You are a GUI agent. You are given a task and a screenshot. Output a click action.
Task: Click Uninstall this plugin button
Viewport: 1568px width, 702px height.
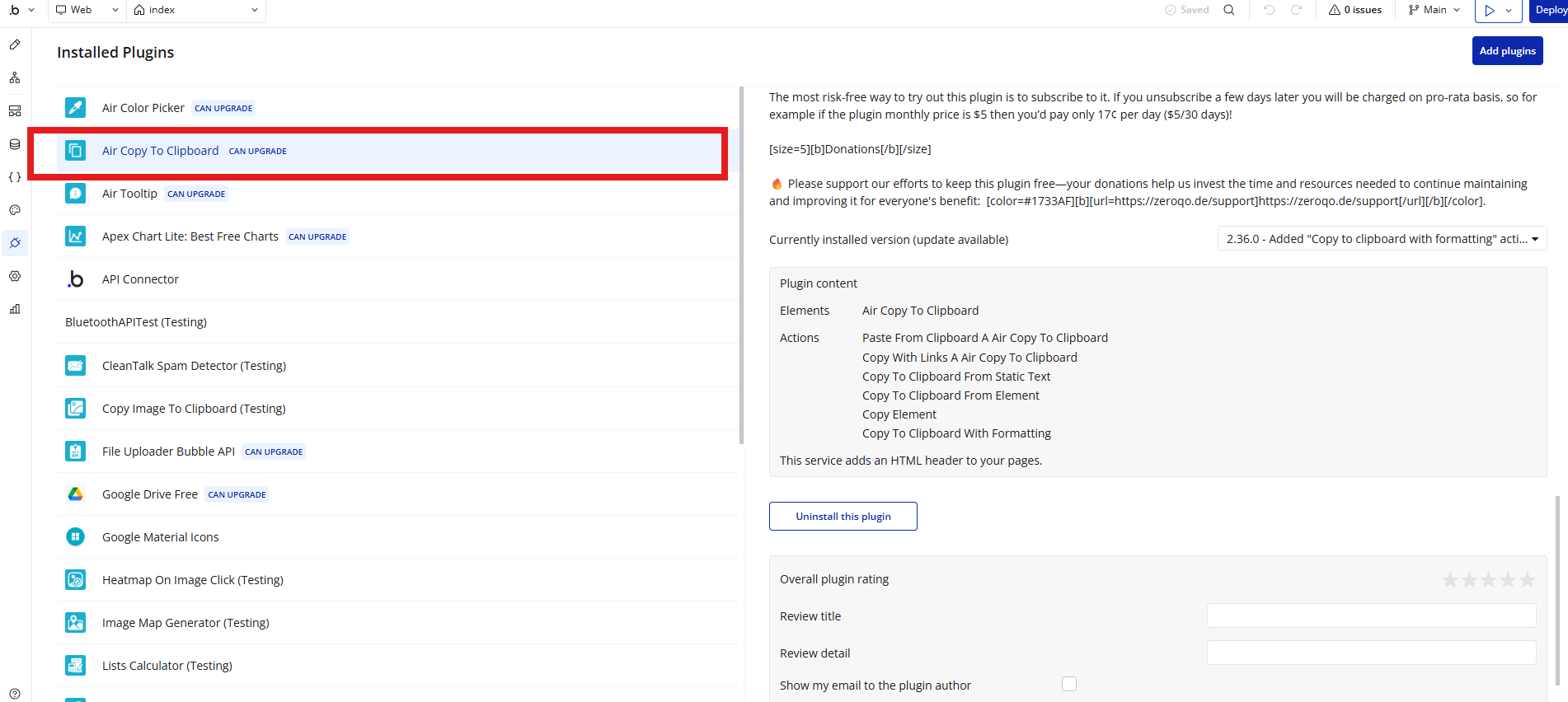tap(843, 517)
